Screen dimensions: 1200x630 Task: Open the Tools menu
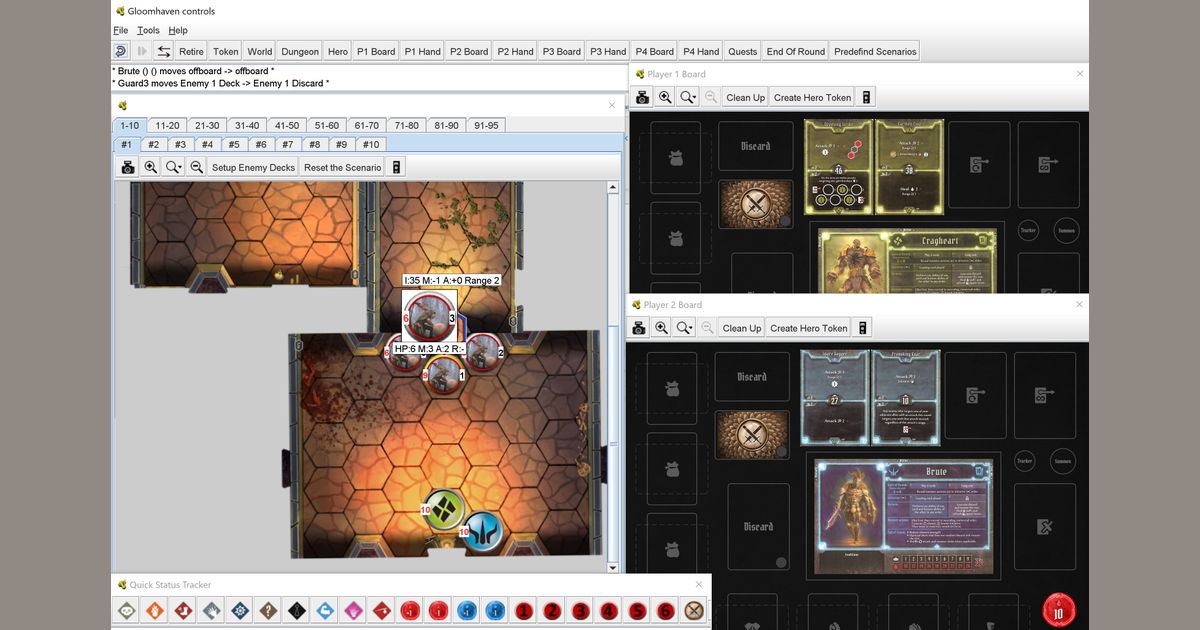pos(147,30)
